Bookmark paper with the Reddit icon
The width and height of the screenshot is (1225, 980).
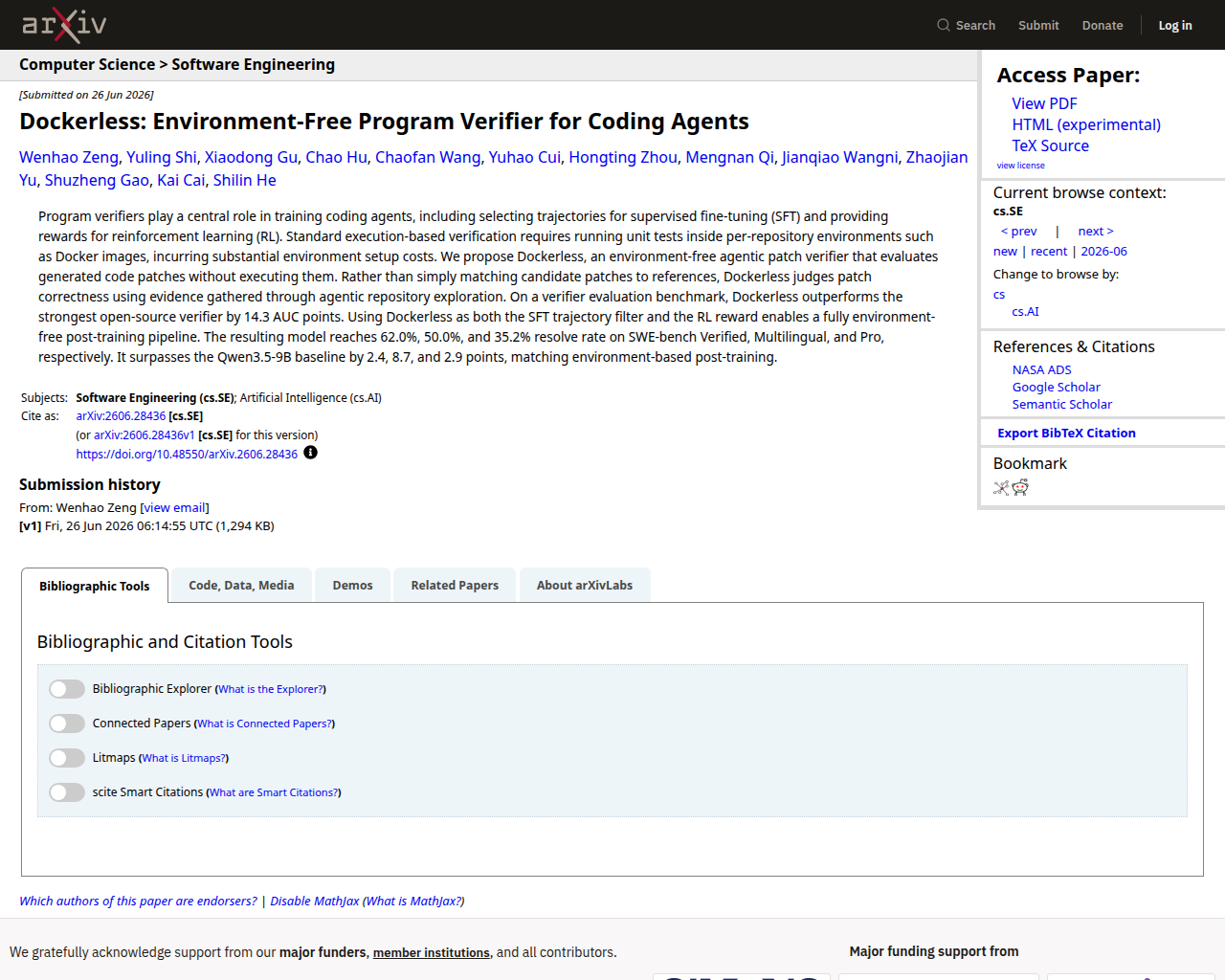coord(1020,487)
